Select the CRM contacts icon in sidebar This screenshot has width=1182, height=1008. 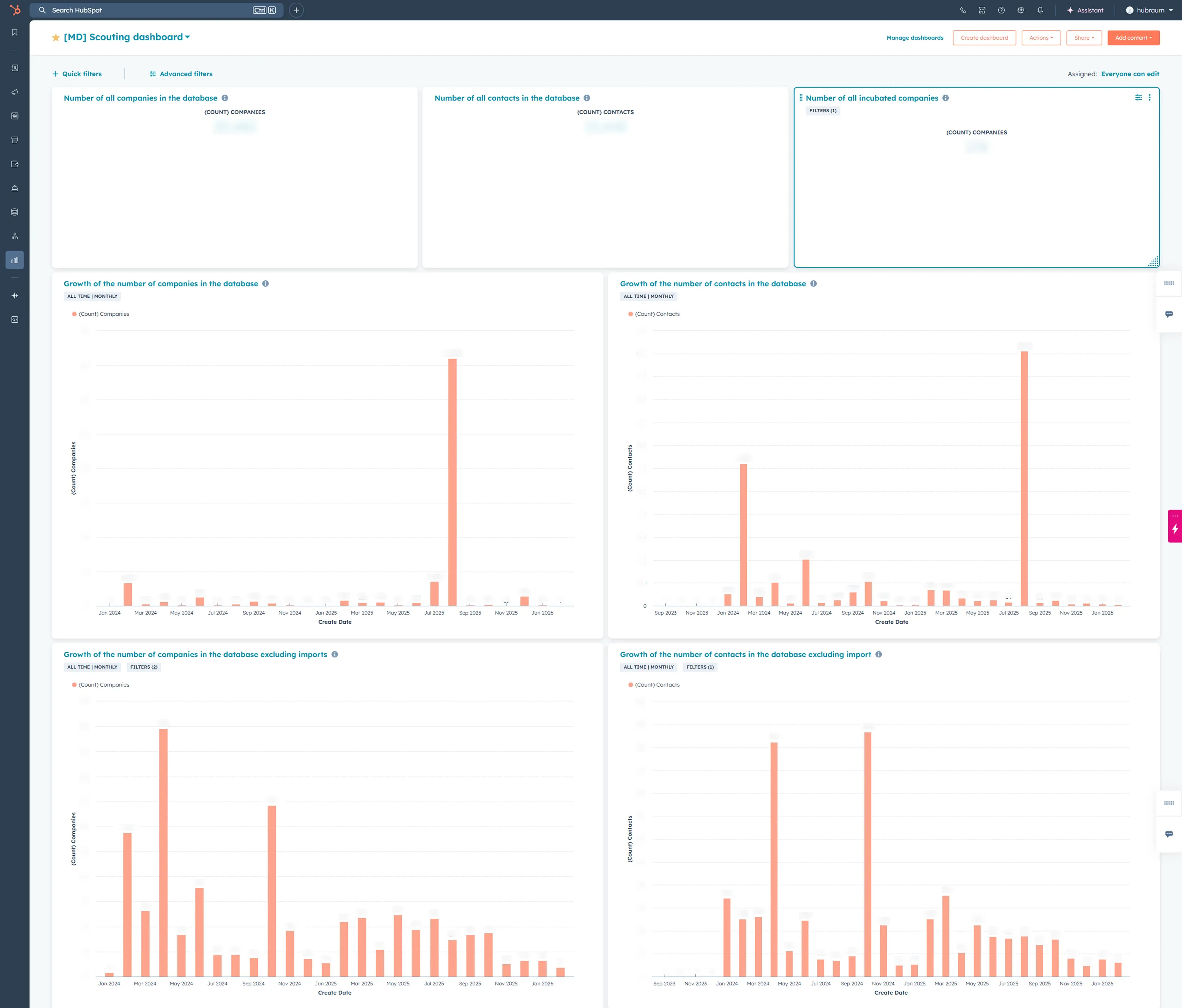tap(14, 68)
